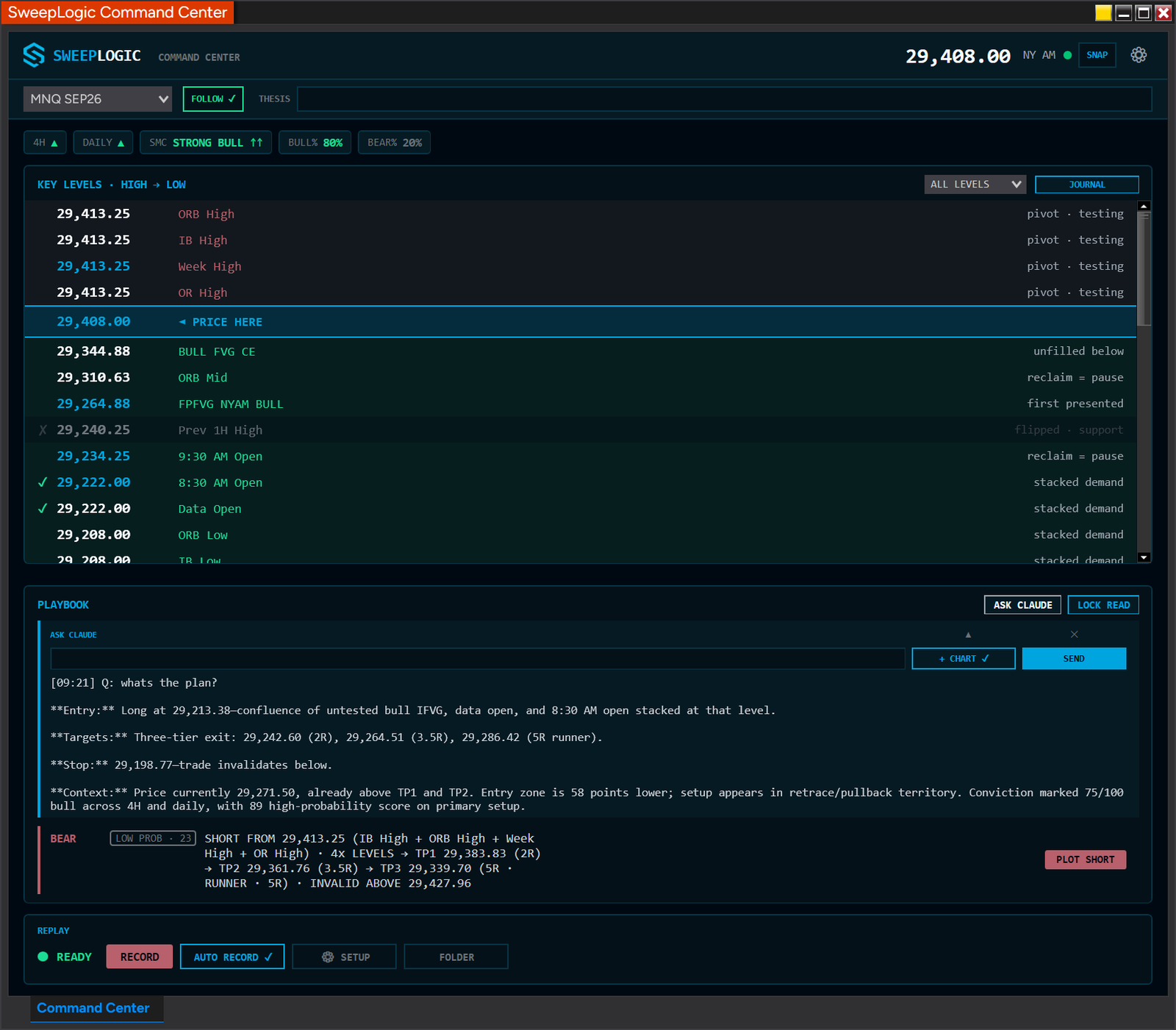Select Prev 1H High level row
Screen dimensions: 1176x1030
pyautogui.click(x=581, y=430)
